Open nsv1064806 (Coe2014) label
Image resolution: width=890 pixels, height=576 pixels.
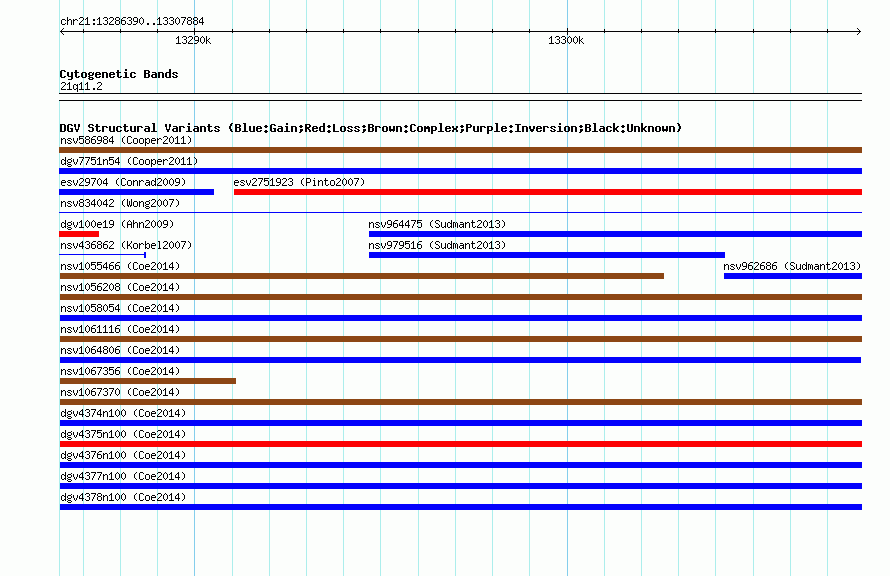(120, 350)
